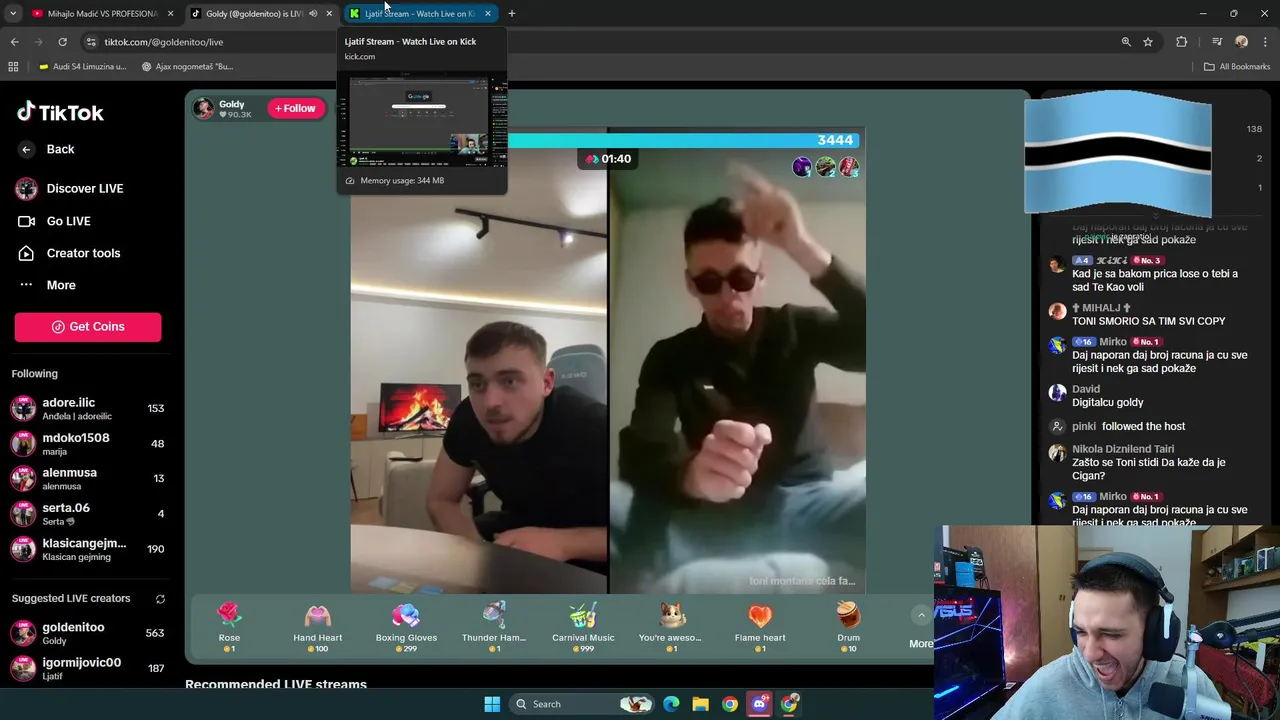1280x720 pixels.
Task: Click the address bar URL
Action: [164, 42]
